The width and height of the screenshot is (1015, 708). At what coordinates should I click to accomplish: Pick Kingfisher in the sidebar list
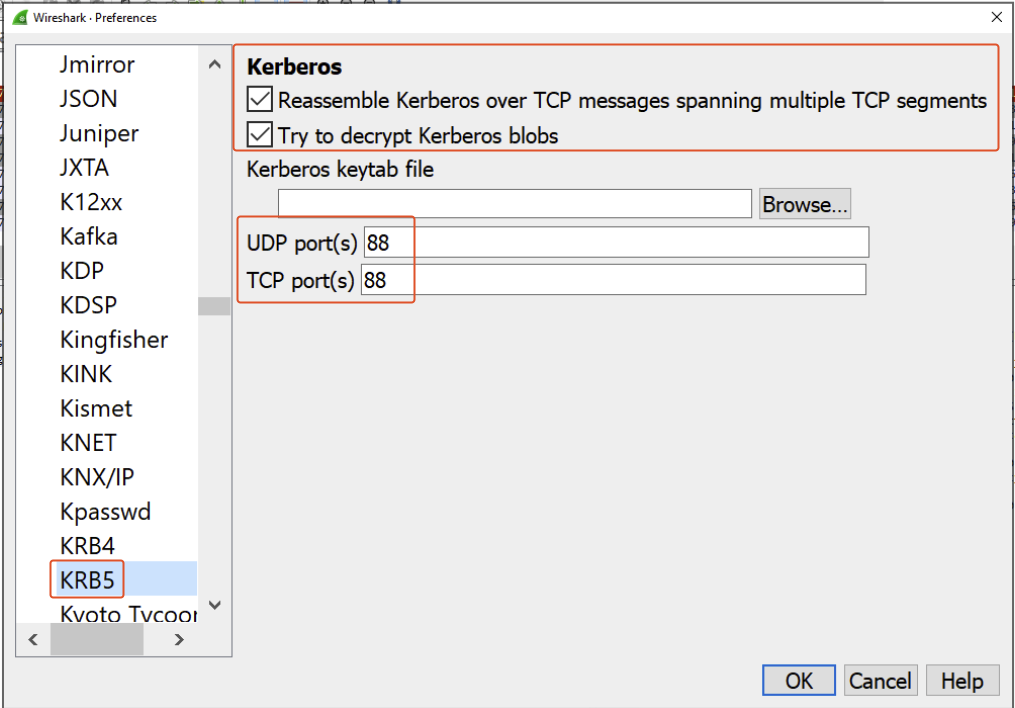pos(114,340)
